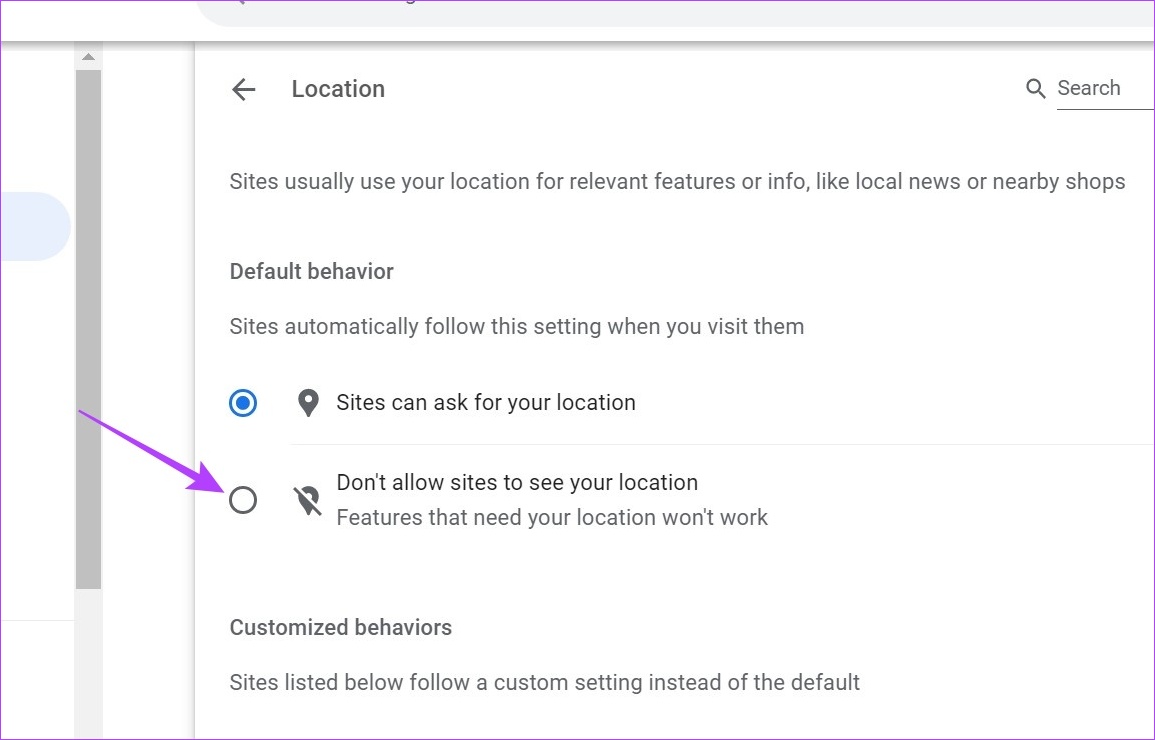
Task: Click 'Don't allow sites to see your location' text
Action: [x=517, y=482]
